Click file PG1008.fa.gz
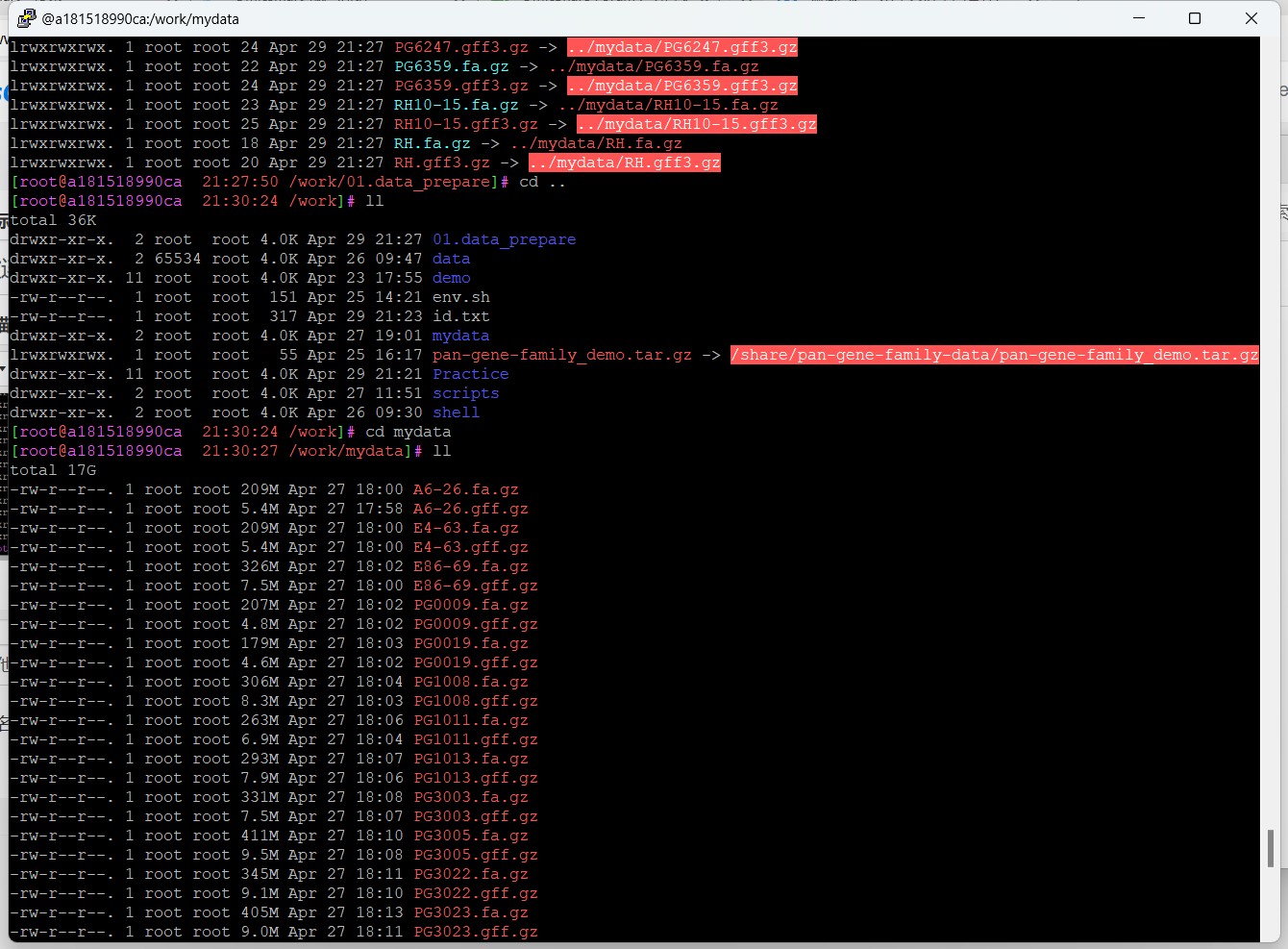Image resolution: width=1288 pixels, height=949 pixels. pos(470,682)
